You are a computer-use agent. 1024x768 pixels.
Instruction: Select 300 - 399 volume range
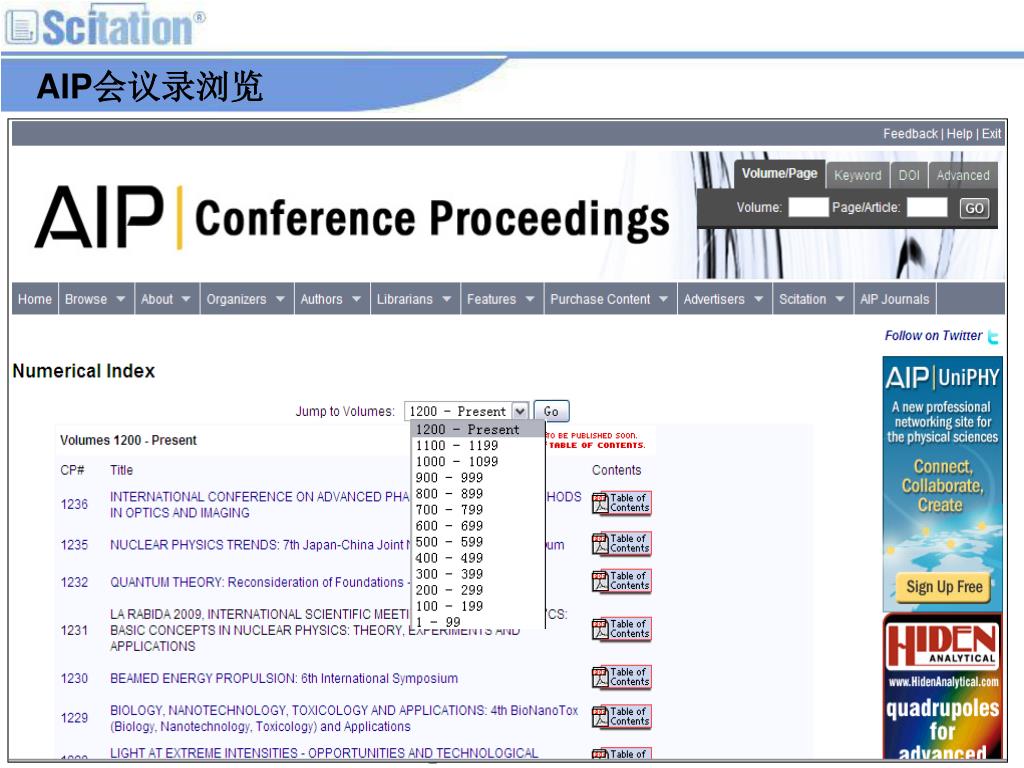pos(478,574)
